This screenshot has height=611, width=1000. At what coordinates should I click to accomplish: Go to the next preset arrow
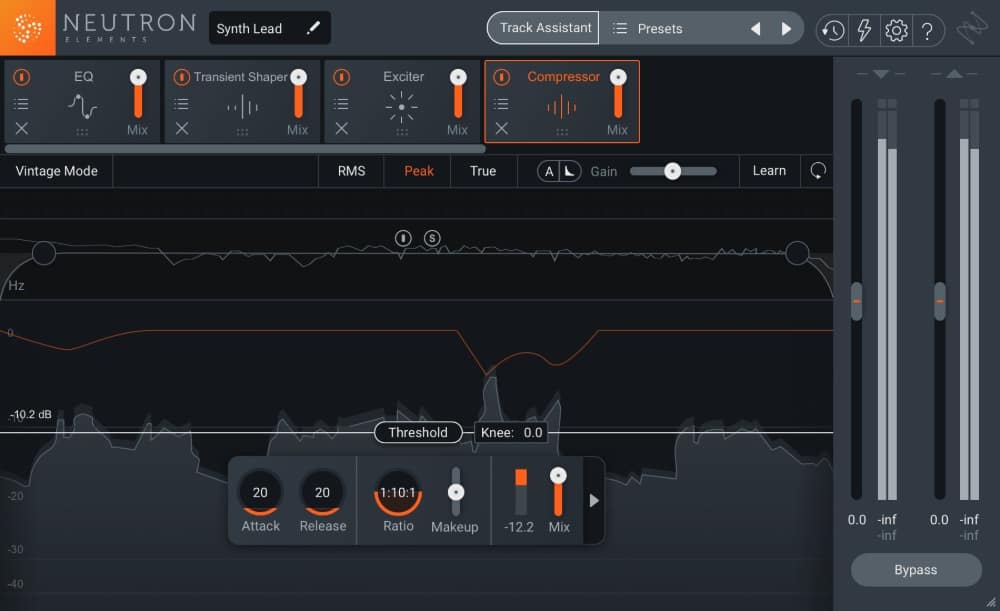[786, 29]
